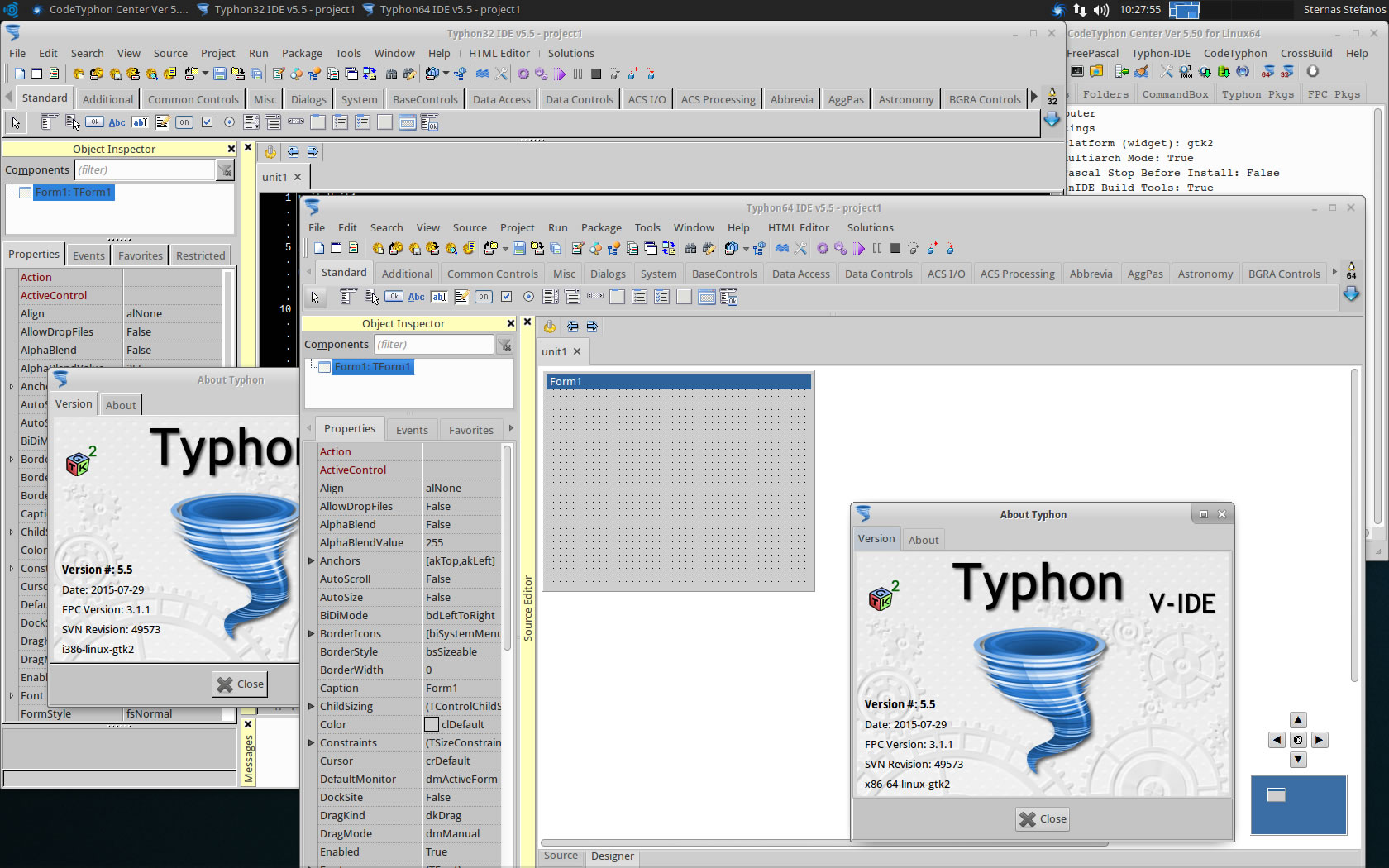The image size is (1389, 868).
Task: Click broom cleanup icon in CodeTyphon Center
Action: coord(1141,72)
